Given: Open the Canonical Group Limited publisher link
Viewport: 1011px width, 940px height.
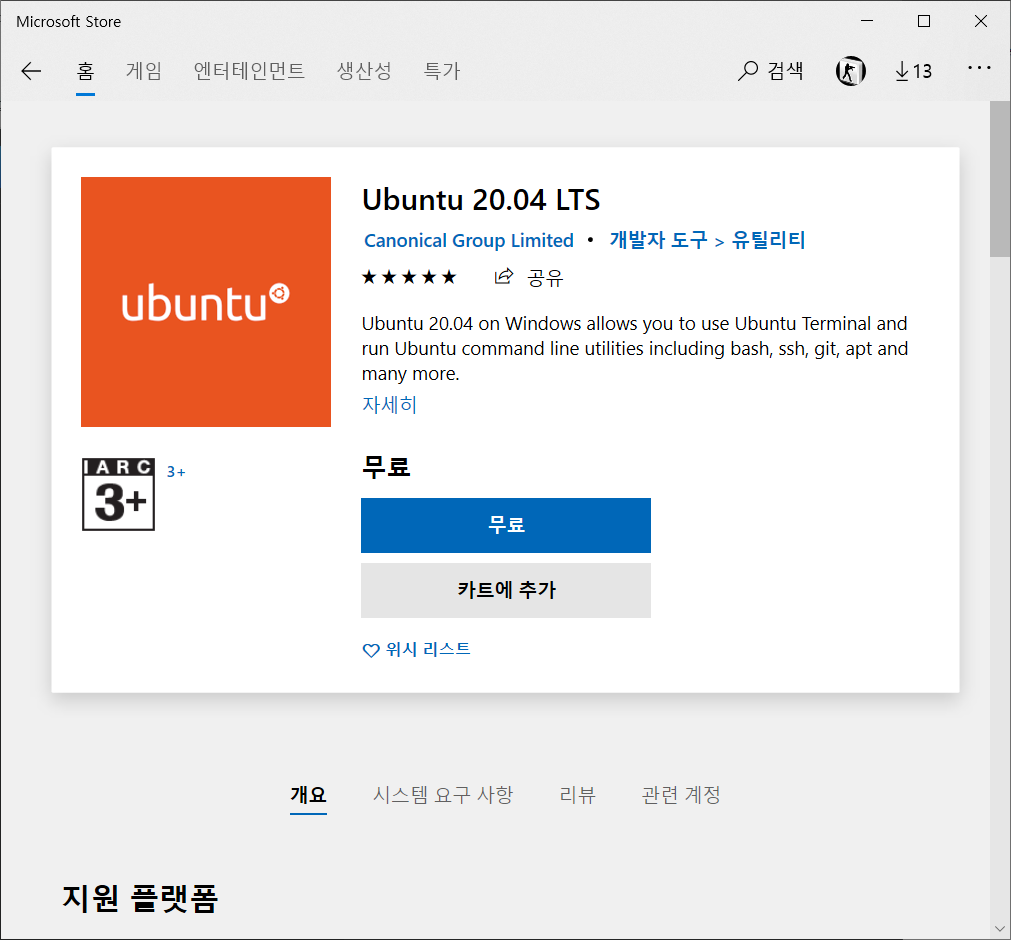Looking at the screenshot, I should coord(469,240).
